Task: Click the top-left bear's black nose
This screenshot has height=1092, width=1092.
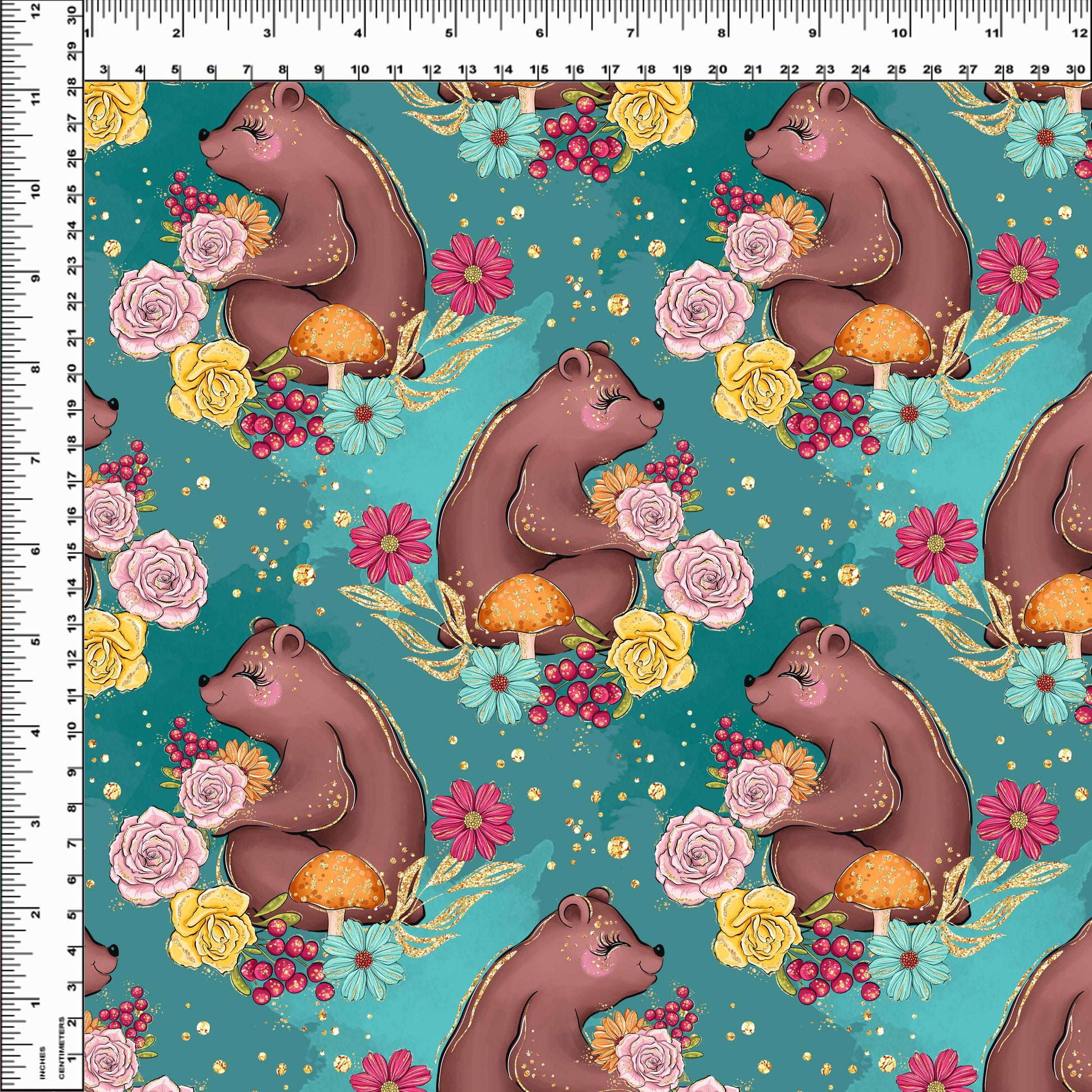Action: [x=203, y=135]
